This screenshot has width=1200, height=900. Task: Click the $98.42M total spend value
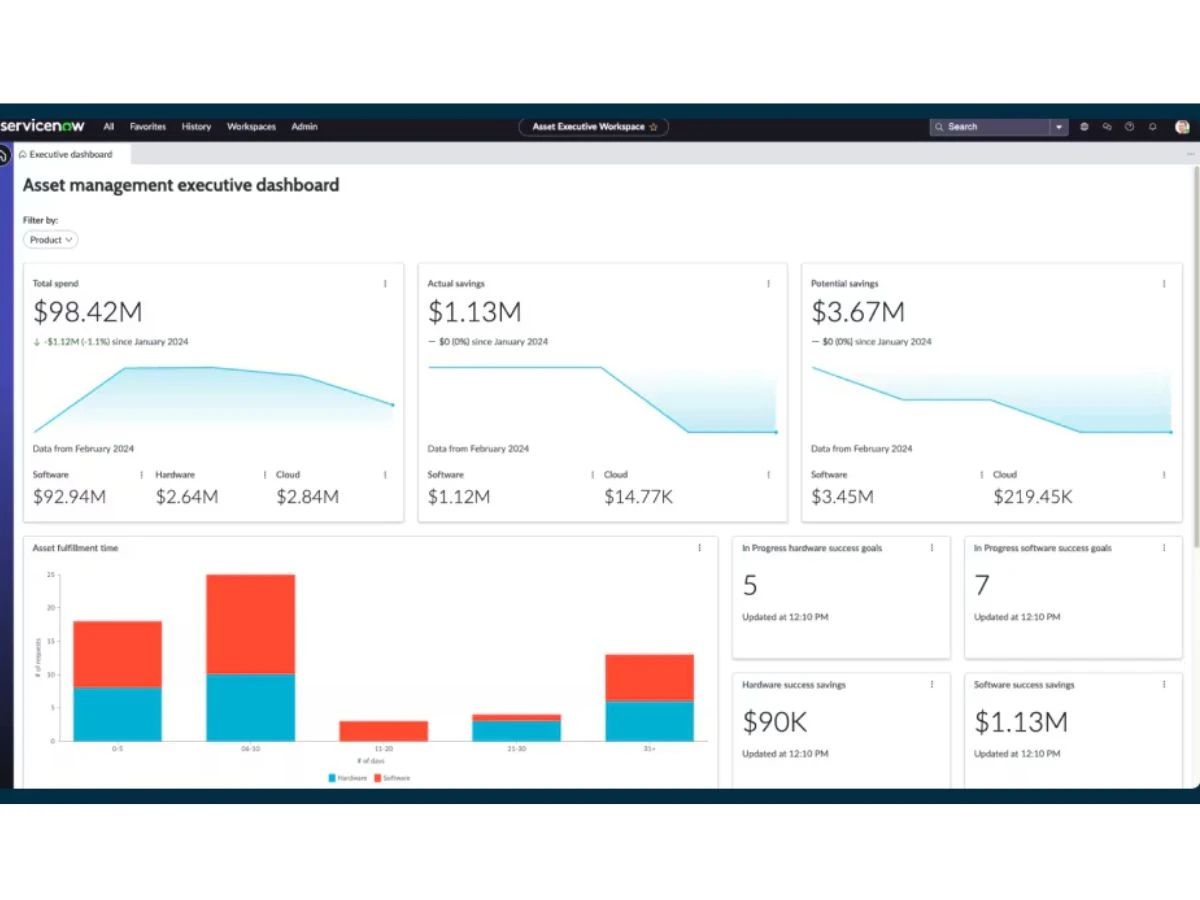tap(88, 312)
